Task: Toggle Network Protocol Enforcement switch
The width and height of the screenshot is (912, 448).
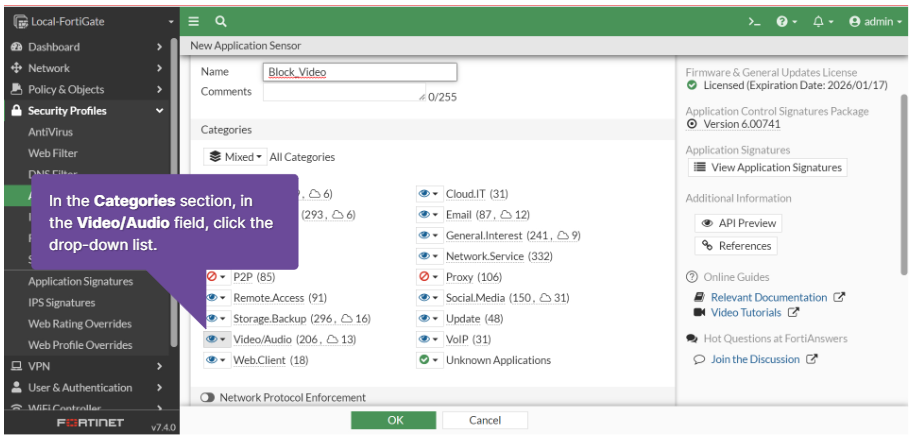Action: (x=208, y=397)
